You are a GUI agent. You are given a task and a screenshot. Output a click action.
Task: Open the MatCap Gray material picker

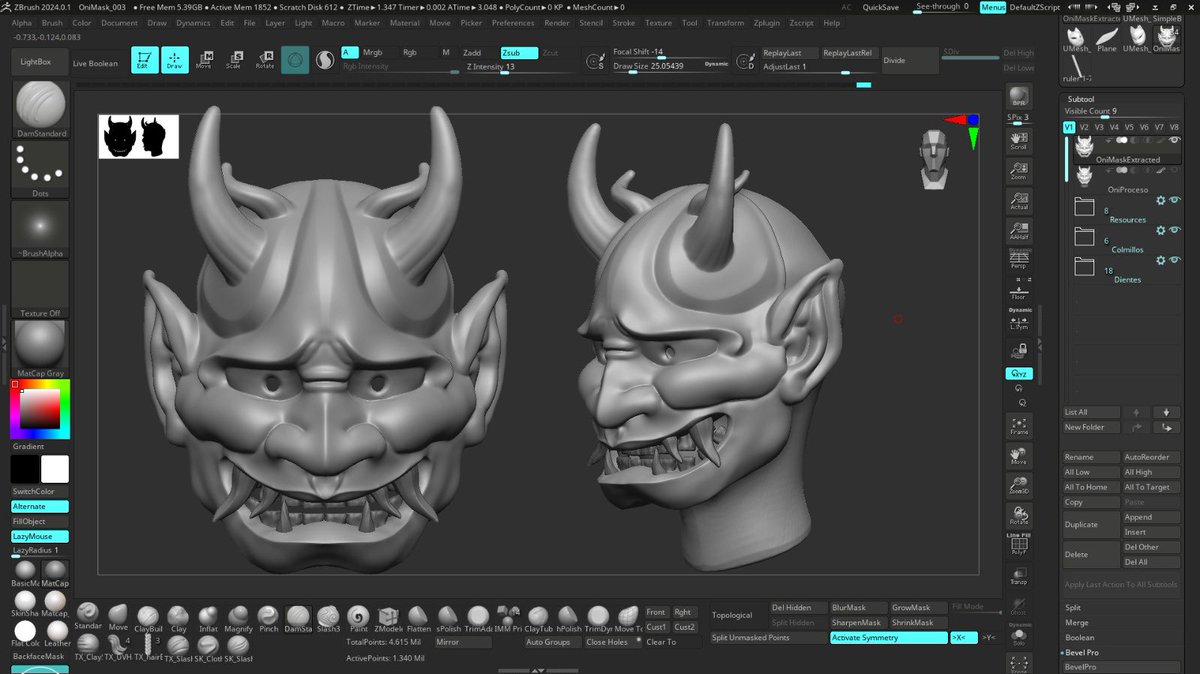point(41,348)
